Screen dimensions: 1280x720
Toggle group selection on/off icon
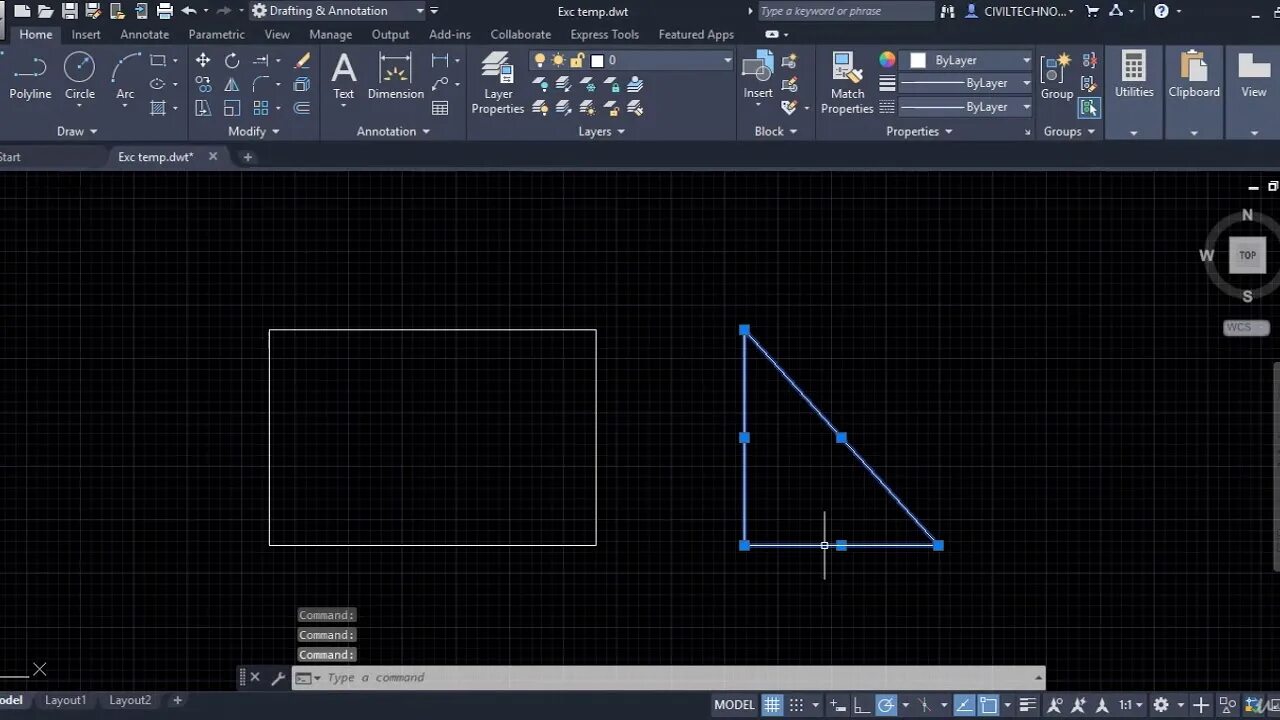click(1089, 108)
